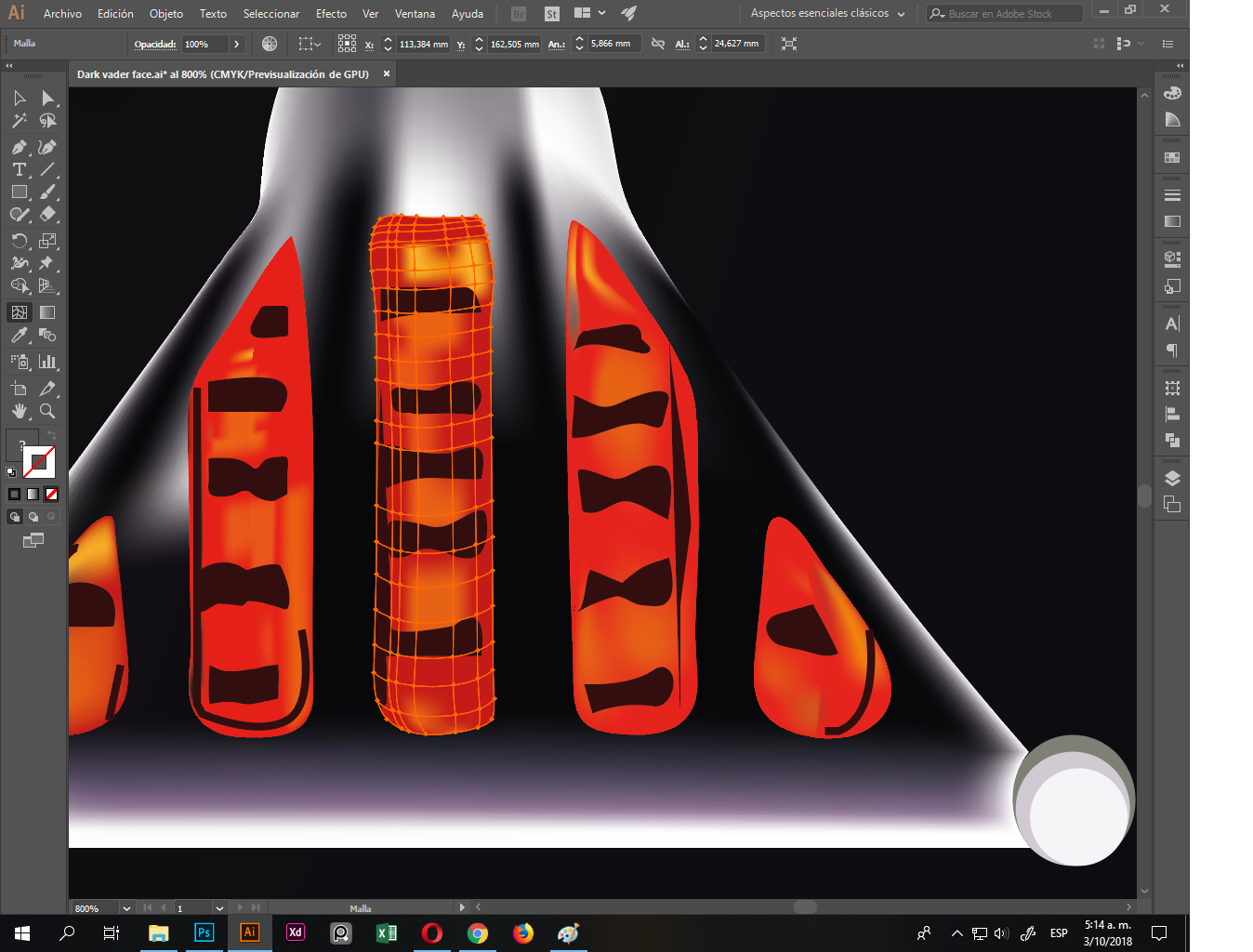
Task: Select the Artboard tool
Action: pyautogui.click(x=20, y=389)
